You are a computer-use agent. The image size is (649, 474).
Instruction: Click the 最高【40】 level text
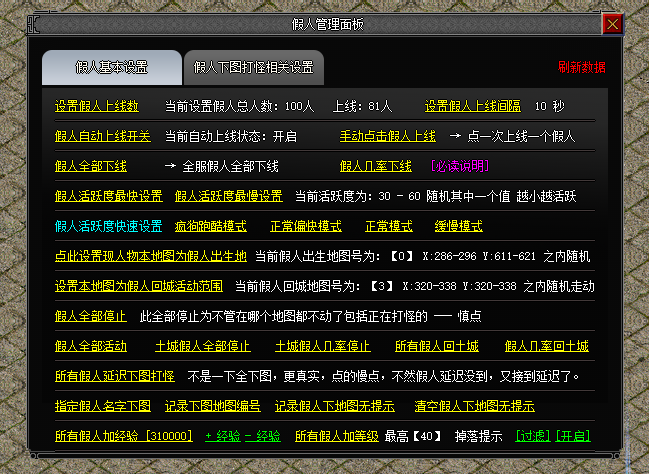click(413, 436)
